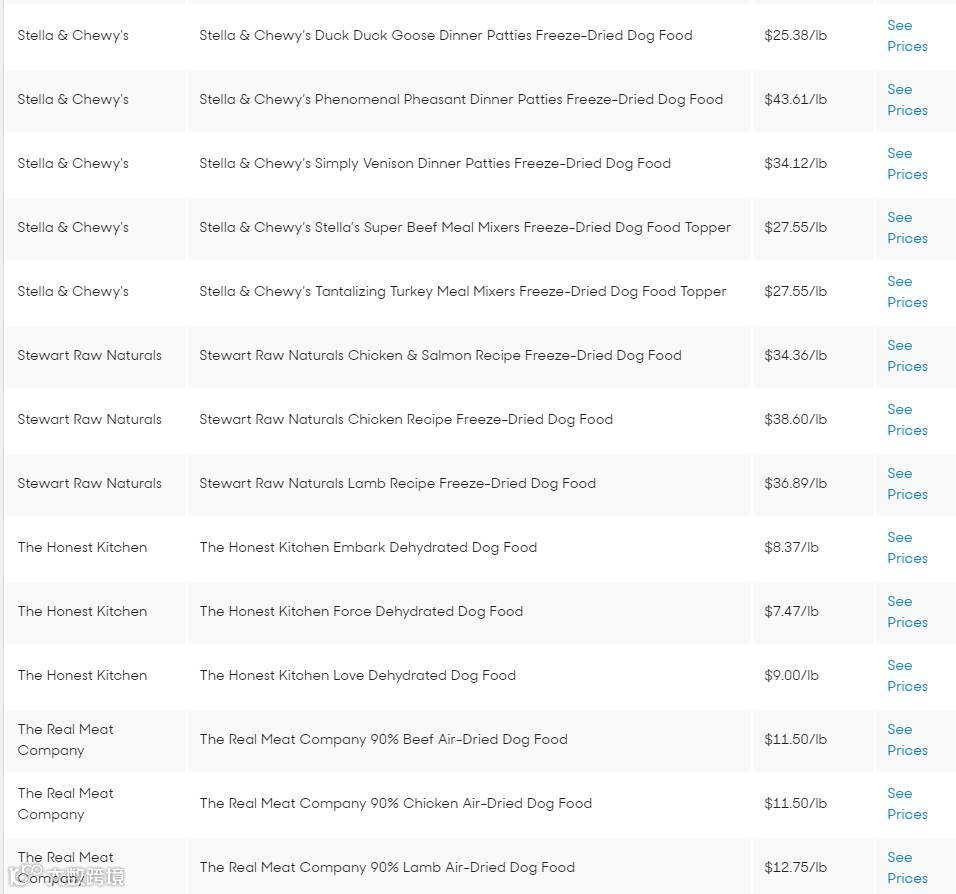Image resolution: width=956 pixels, height=894 pixels.
Task: Open See Prices for Tantalizing Turkey Meal Mixers
Action: [907, 292]
